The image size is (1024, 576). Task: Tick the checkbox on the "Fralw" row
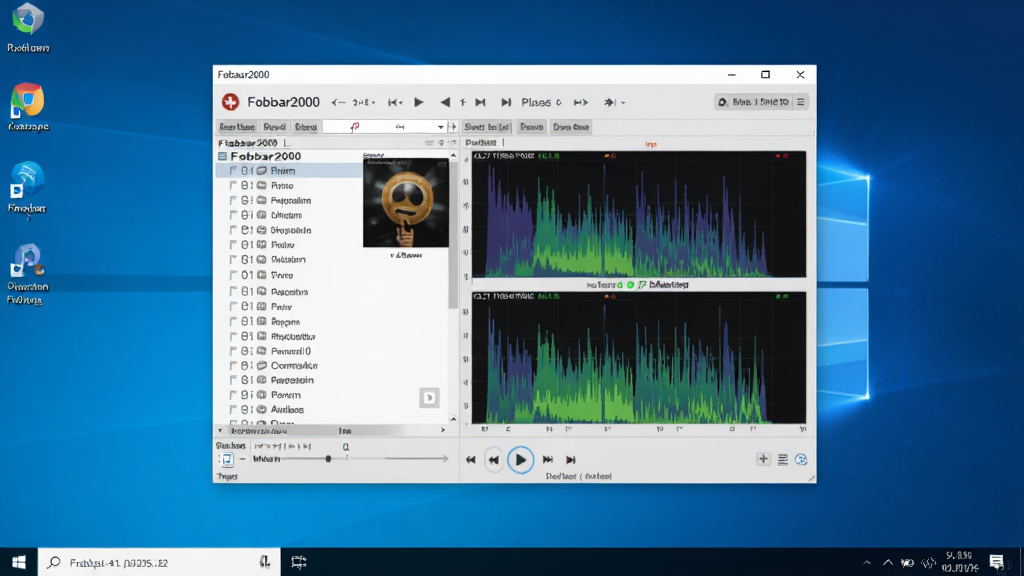[x=233, y=245]
